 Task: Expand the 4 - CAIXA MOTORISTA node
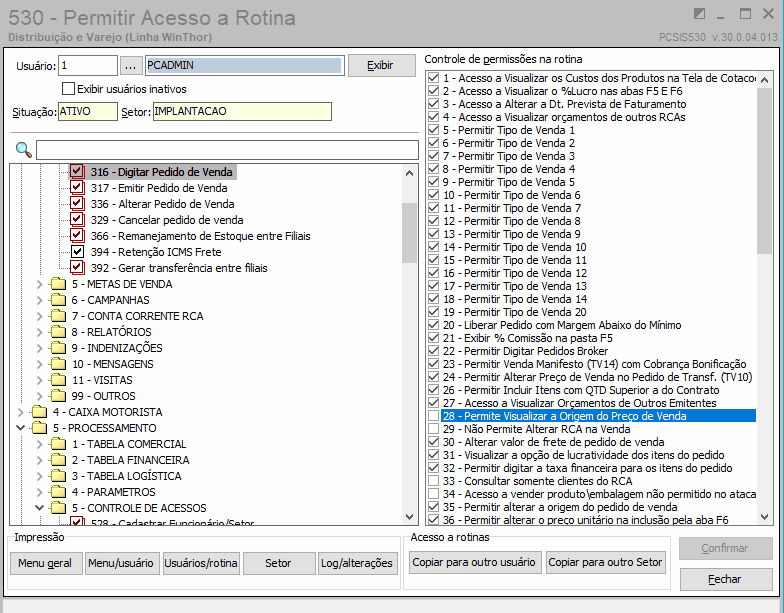pos(20,412)
